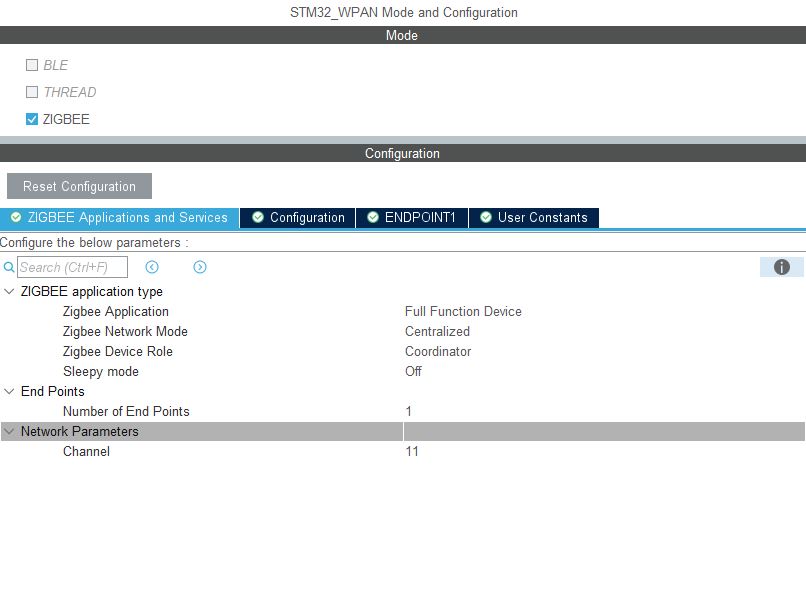This screenshot has width=806, height=595.
Task: Click the check icon on the ENDPOINT1 tab
Action: pyautogui.click(x=371, y=217)
